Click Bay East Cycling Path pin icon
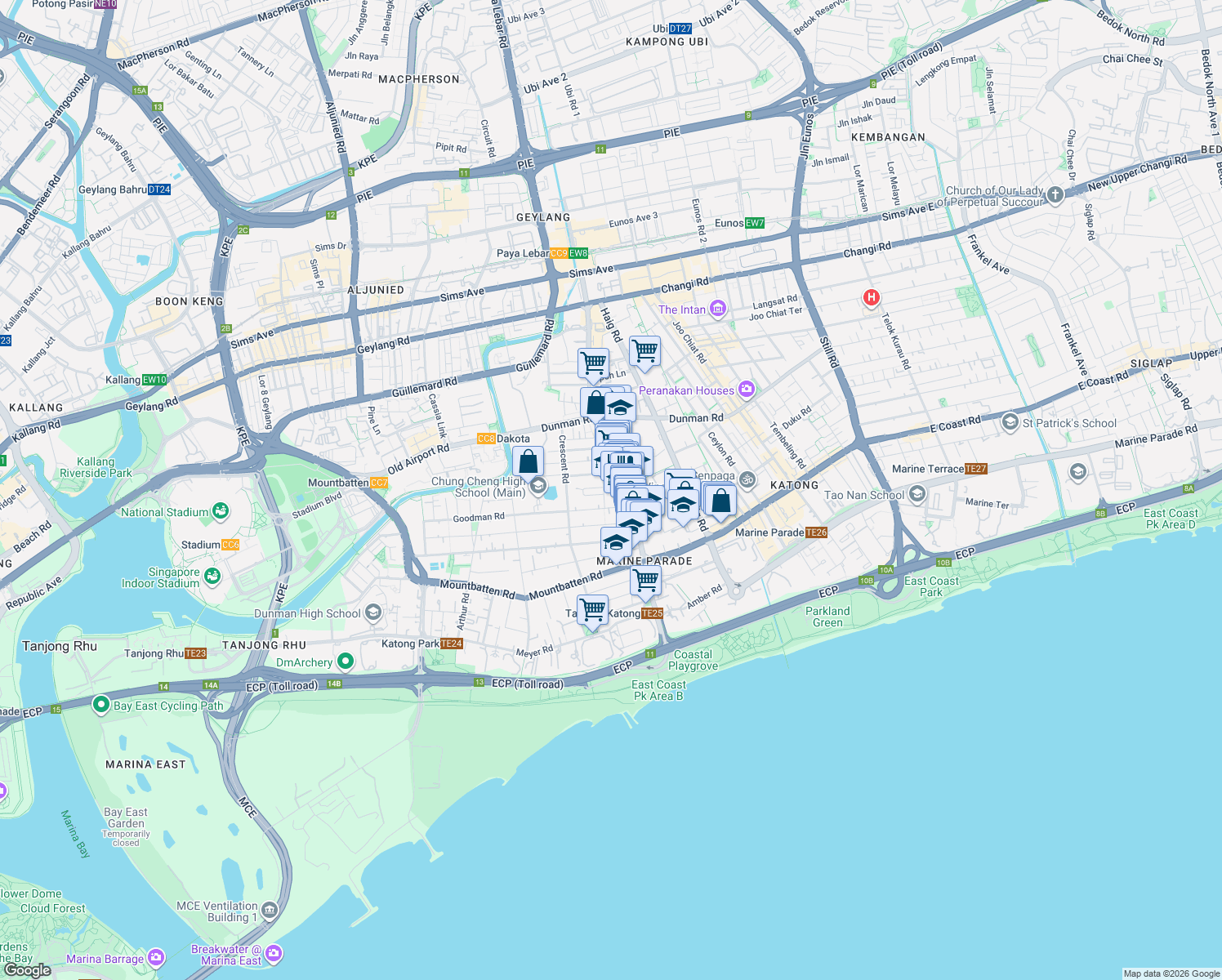This screenshot has width=1222, height=980. [101, 704]
